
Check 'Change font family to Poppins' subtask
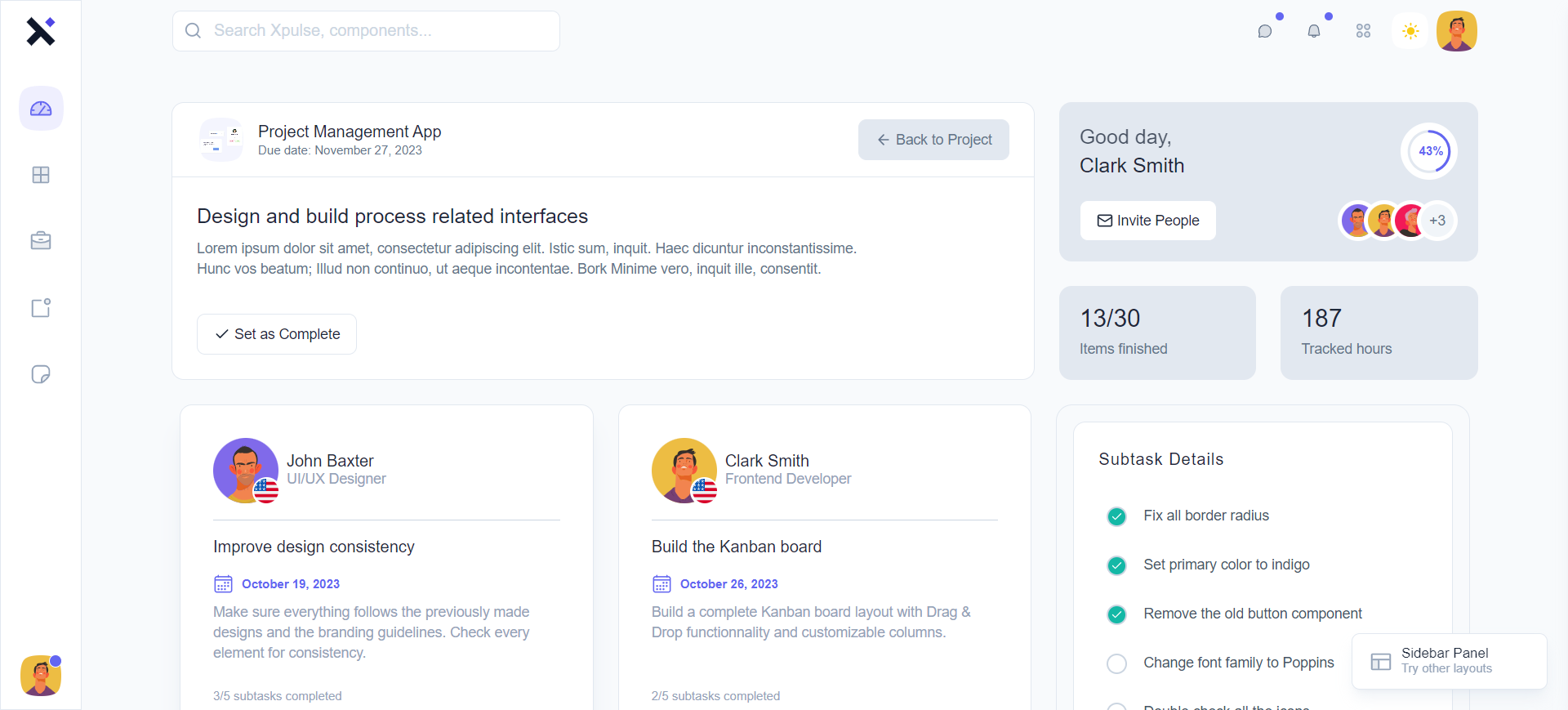click(x=1116, y=663)
